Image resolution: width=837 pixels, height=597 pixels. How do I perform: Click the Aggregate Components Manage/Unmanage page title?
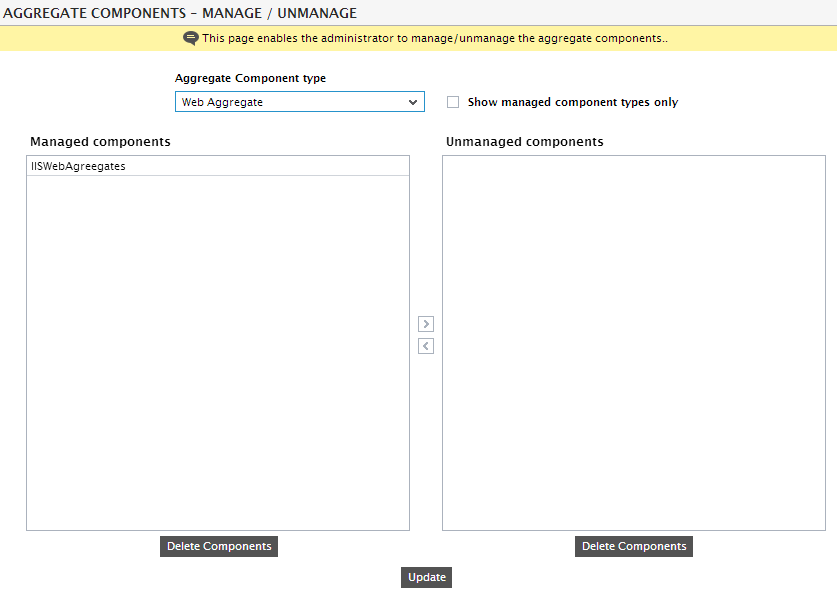[180, 13]
